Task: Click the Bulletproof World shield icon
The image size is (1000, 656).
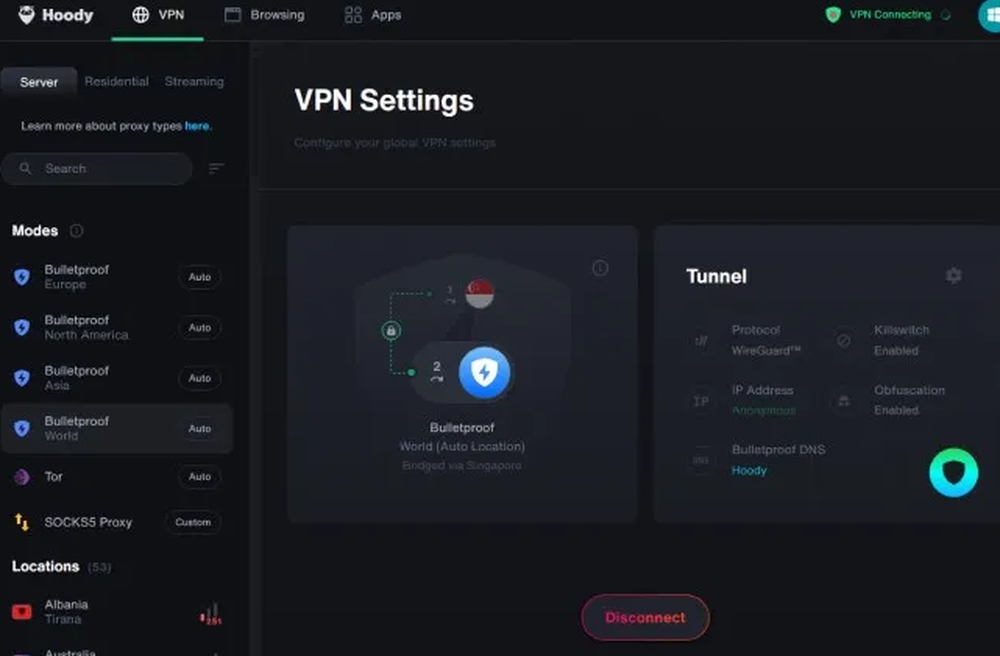Action: click(22, 428)
